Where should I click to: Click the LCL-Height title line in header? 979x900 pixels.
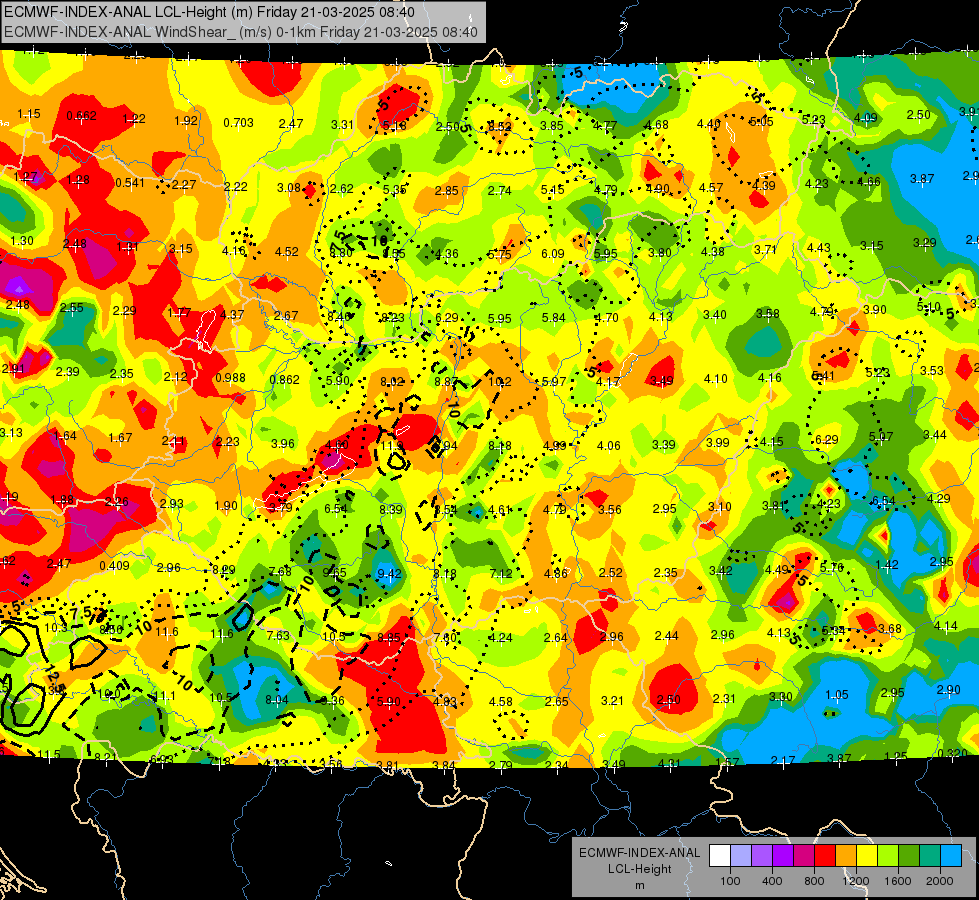[x=209, y=12]
